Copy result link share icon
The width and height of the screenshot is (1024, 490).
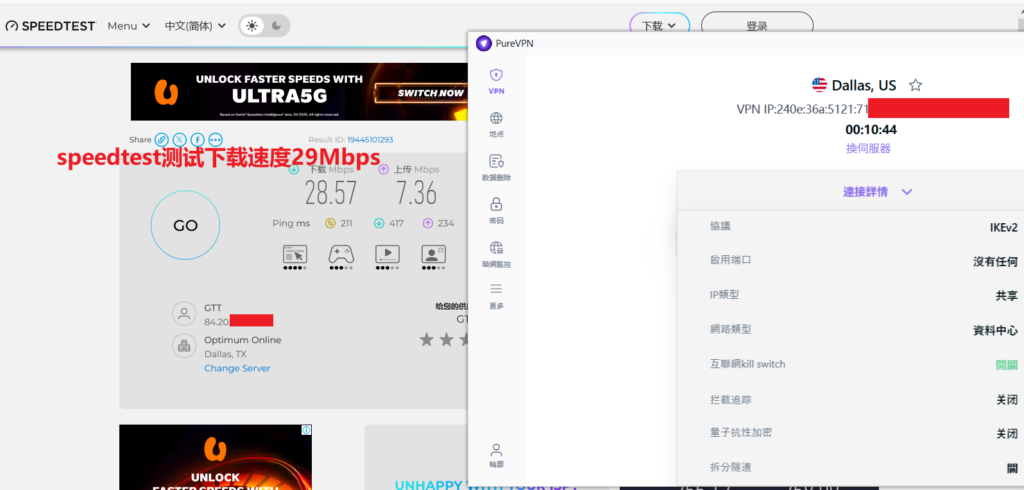(x=161, y=140)
